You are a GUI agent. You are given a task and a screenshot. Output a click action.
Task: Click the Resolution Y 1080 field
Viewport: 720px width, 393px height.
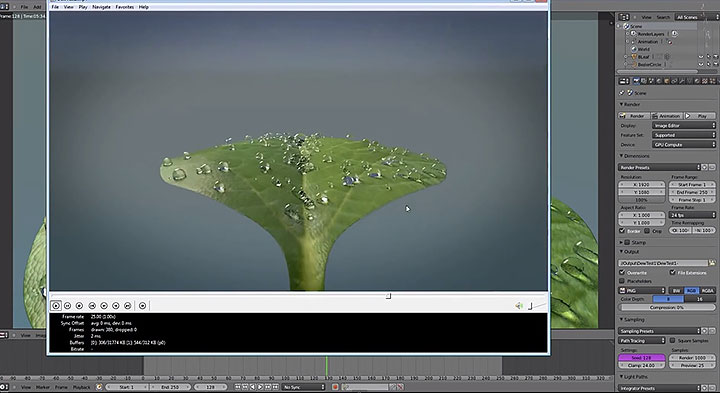pos(642,192)
